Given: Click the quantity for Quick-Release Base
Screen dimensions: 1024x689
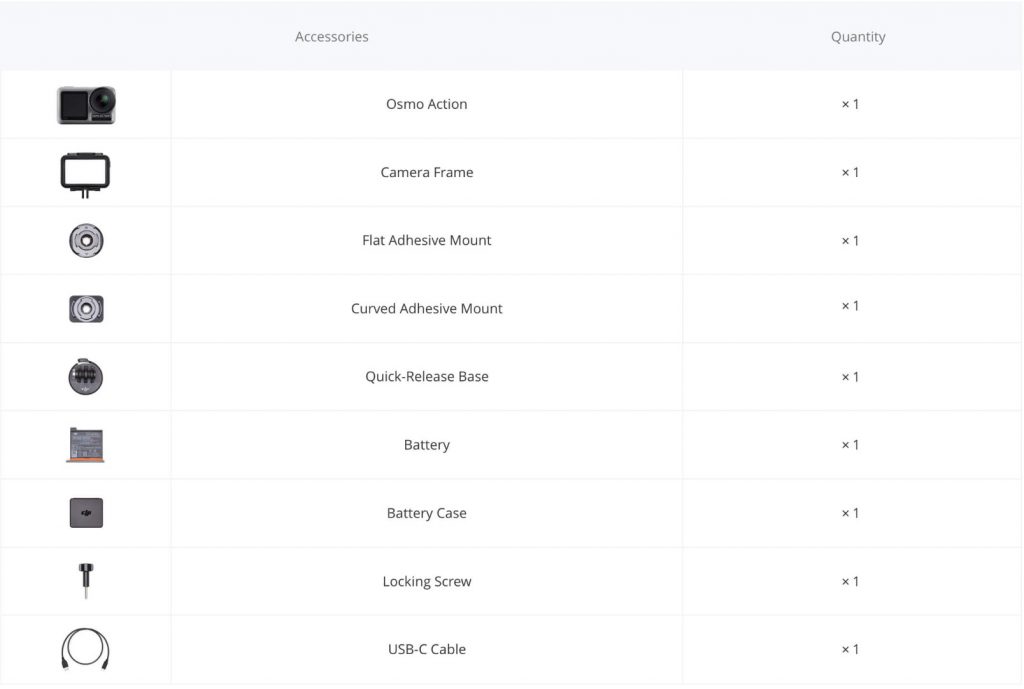Looking at the screenshot, I should click(x=850, y=377).
